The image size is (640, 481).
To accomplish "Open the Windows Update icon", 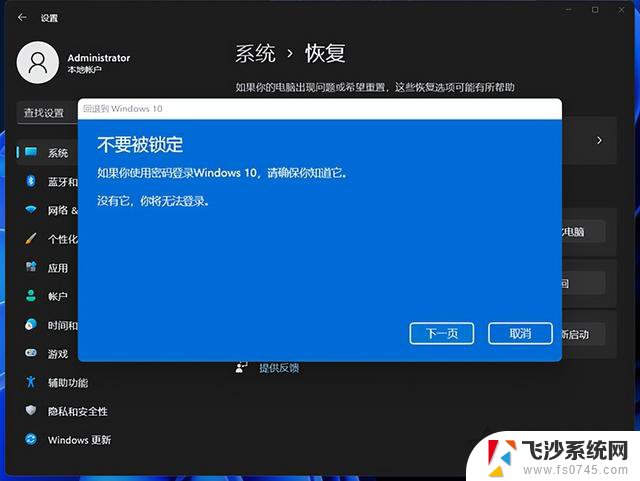I will (31, 439).
